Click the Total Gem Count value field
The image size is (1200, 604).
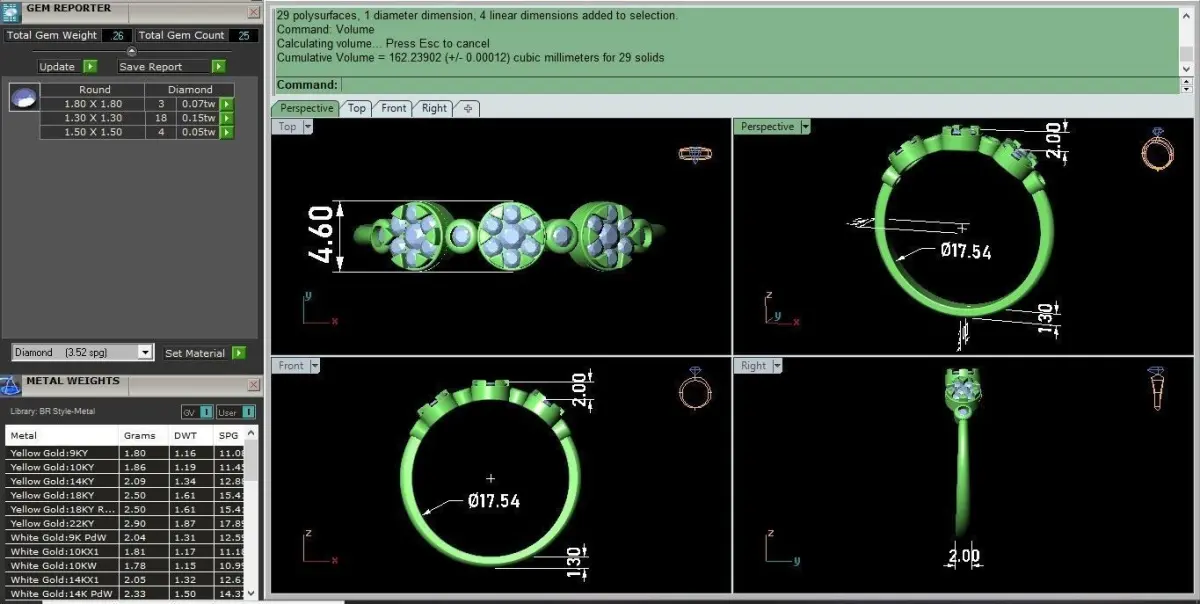point(242,35)
